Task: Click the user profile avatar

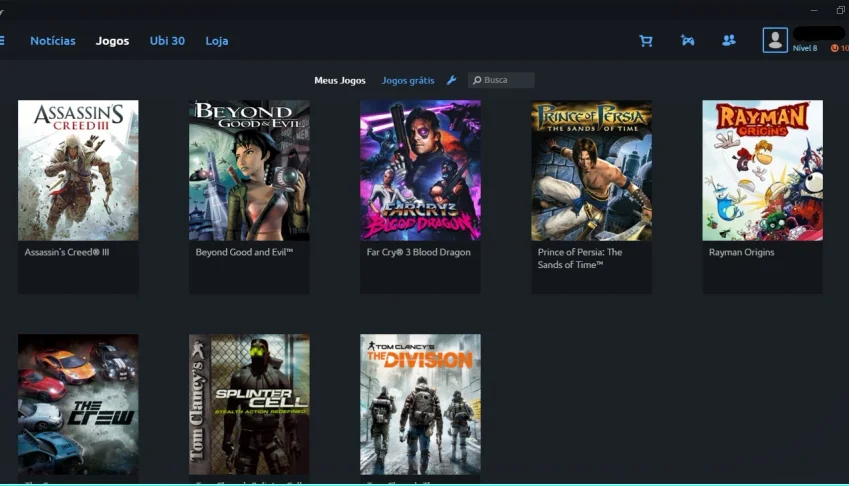Action: (x=775, y=40)
